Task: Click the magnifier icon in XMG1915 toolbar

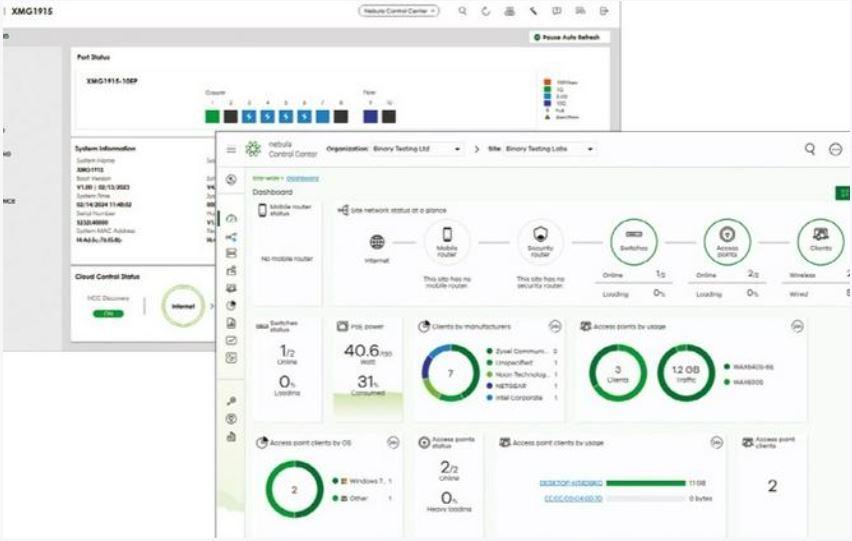Action: (x=462, y=11)
